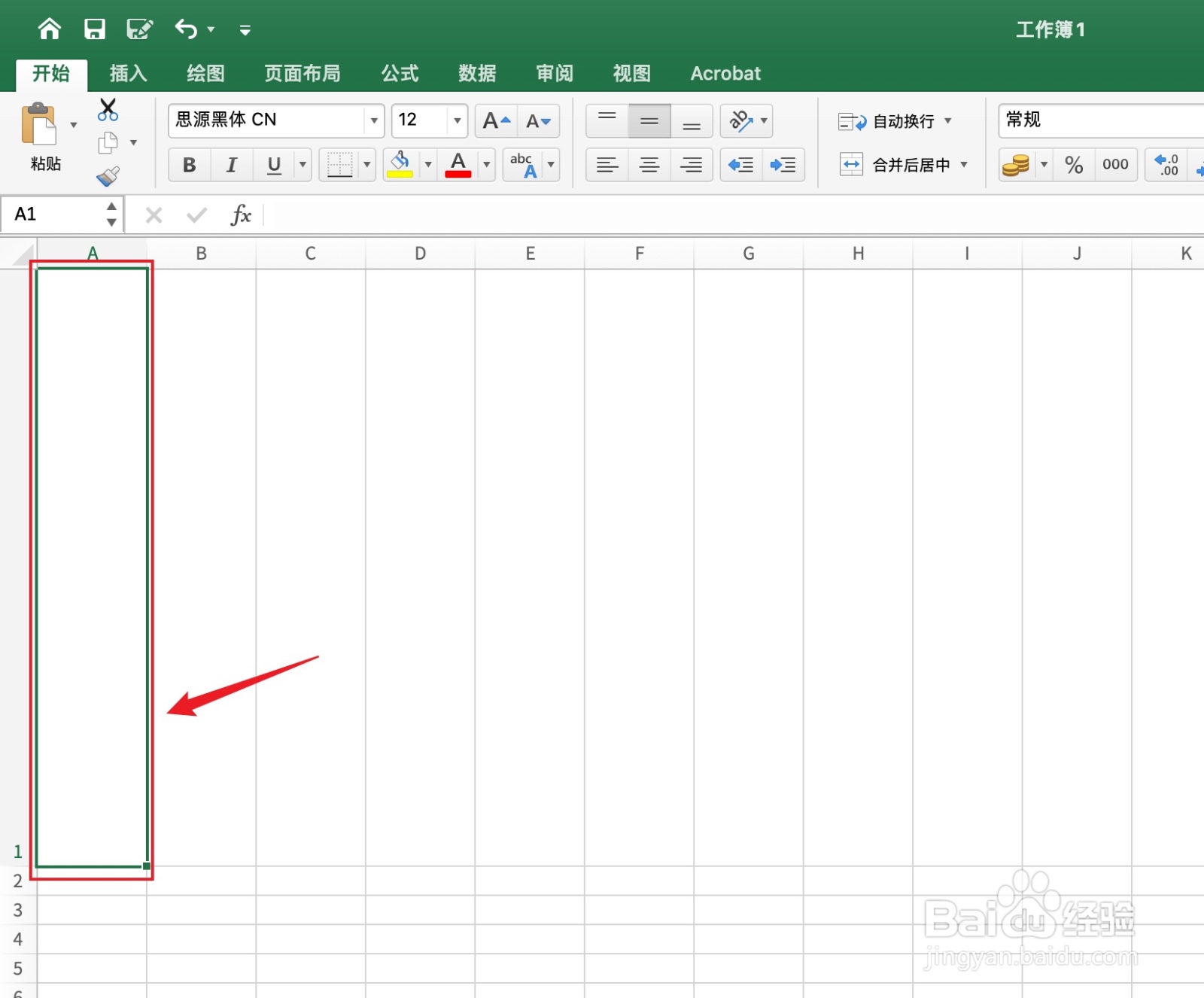Screen dimensions: 1204x998
Task: Align text to middle of cell
Action: pyautogui.click(x=649, y=120)
